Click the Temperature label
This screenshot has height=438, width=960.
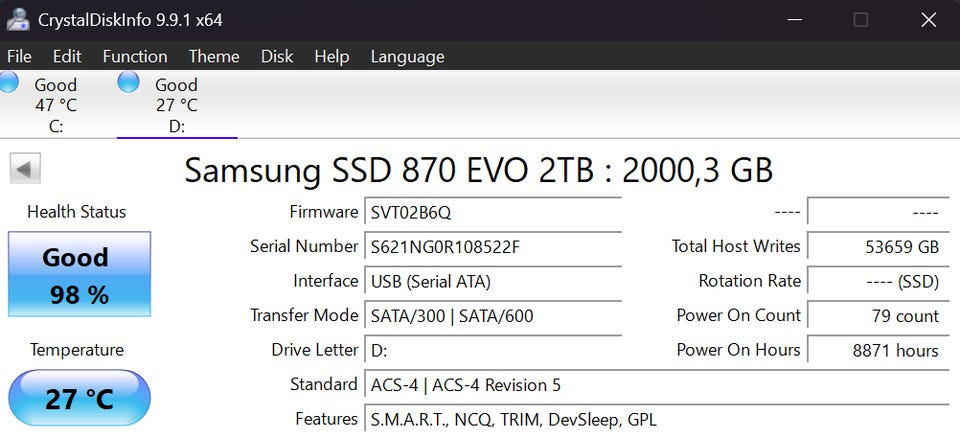pos(77,350)
